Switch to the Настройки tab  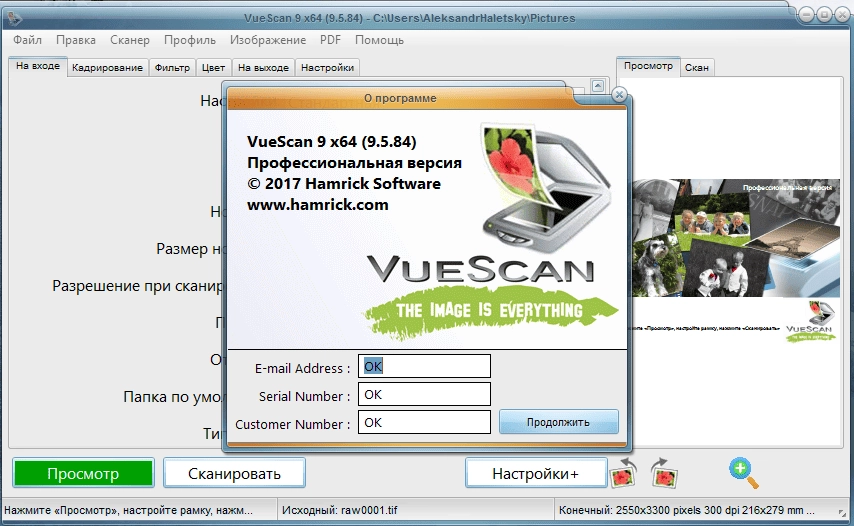pos(327,68)
